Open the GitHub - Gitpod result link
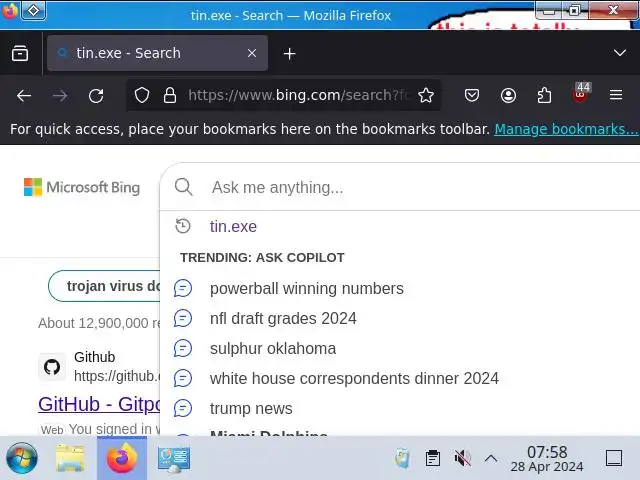Screen dimensions: 640x480 (99, 404)
